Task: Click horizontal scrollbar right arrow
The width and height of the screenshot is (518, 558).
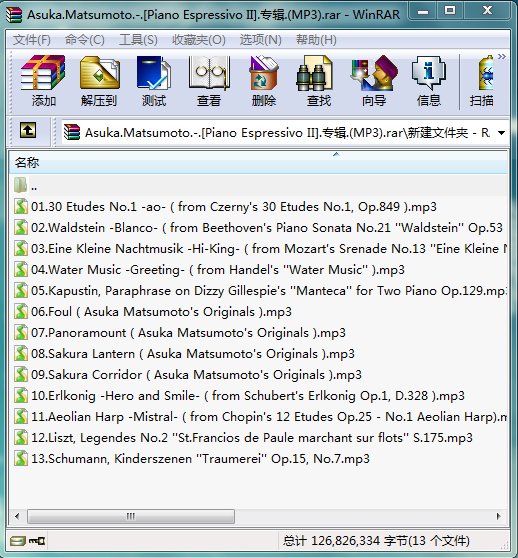Action: coord(498,516)
